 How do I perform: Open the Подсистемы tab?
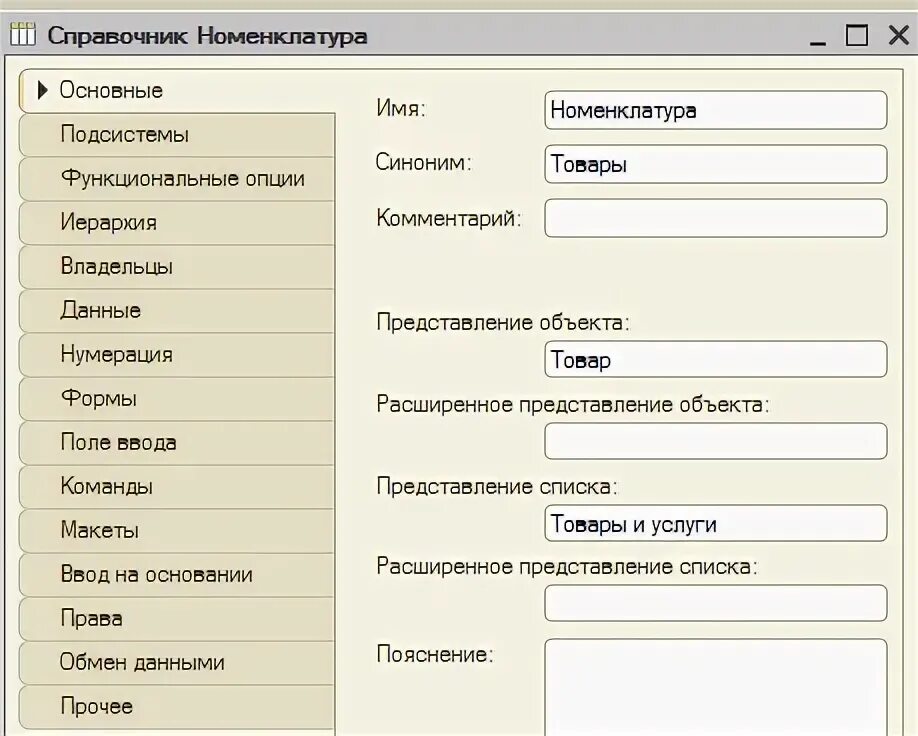click(x=177, y=135)
